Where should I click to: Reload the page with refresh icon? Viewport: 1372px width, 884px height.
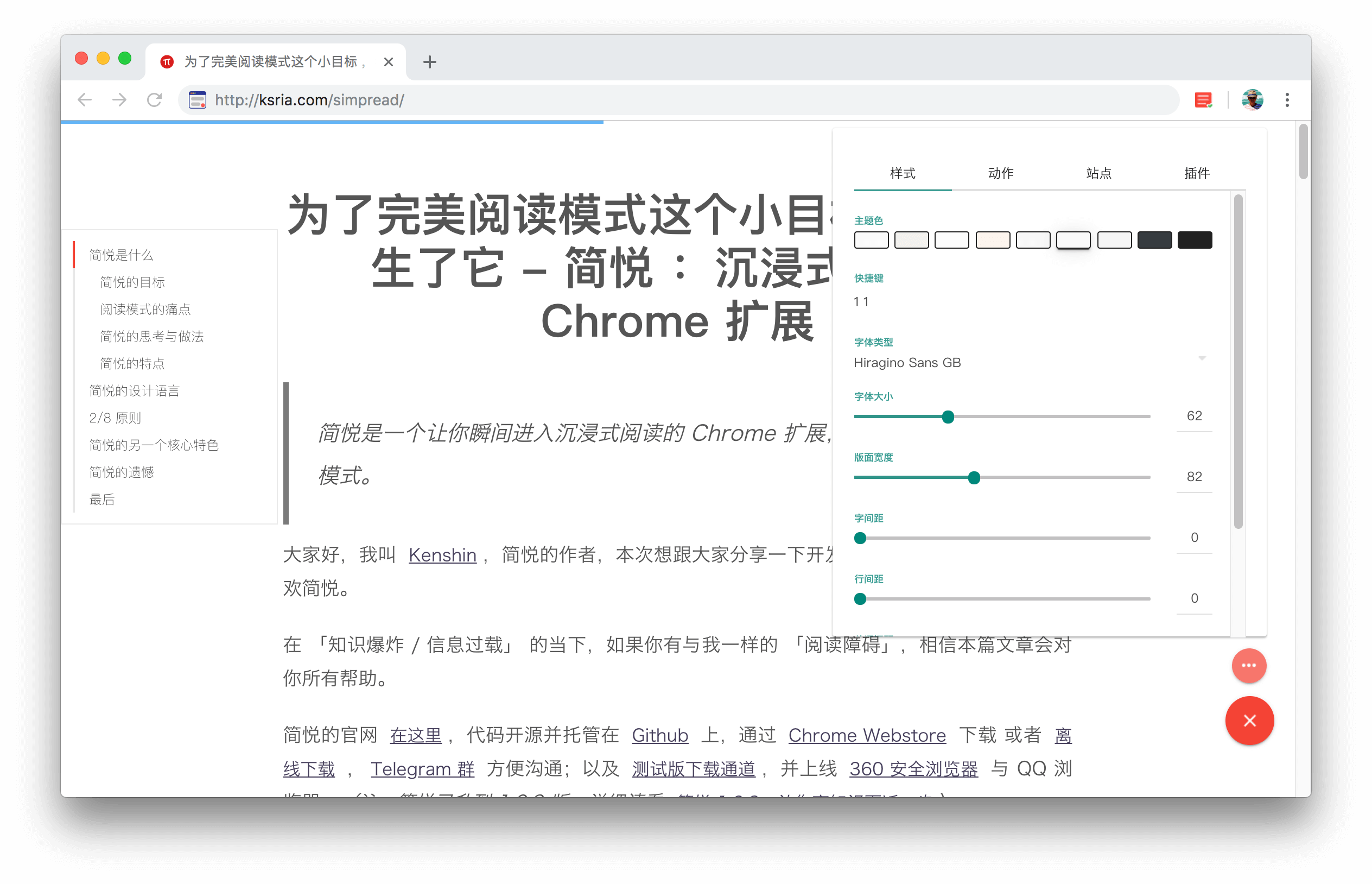(154, 100)
